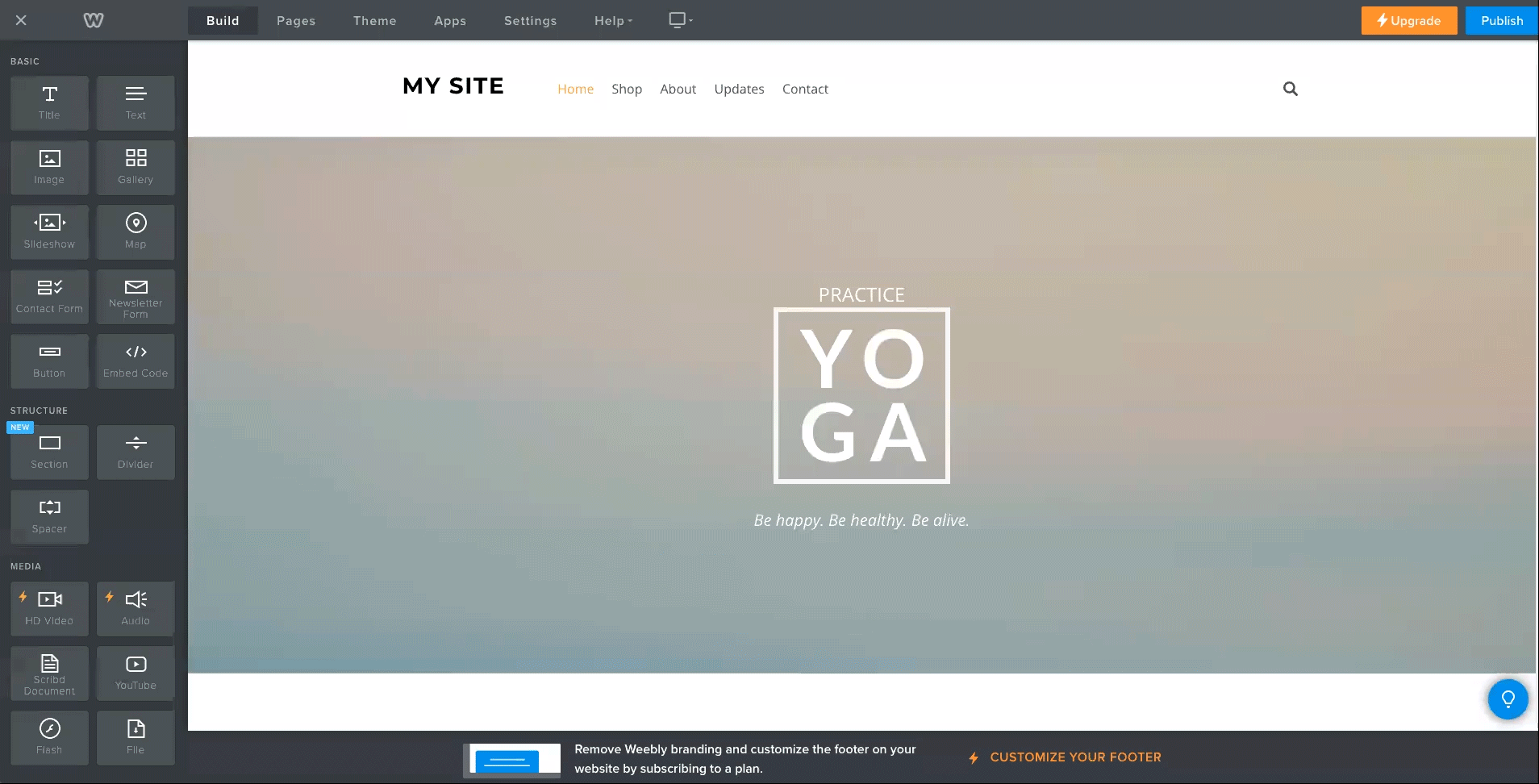
Task: Click the footer preview thumbnail
Action: (512, 760)
